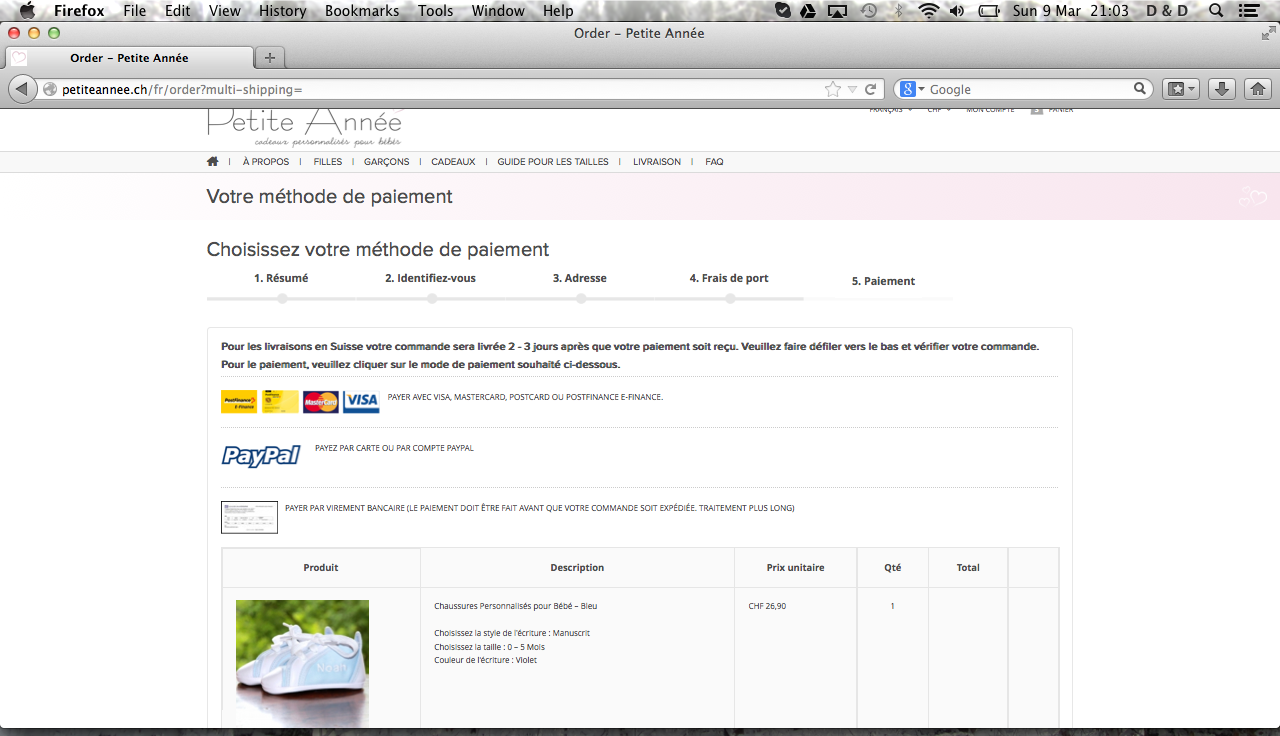Open a new tab with the plus button
The height and width of the screenshot is (736, 1280).
(x=269, y=57)
